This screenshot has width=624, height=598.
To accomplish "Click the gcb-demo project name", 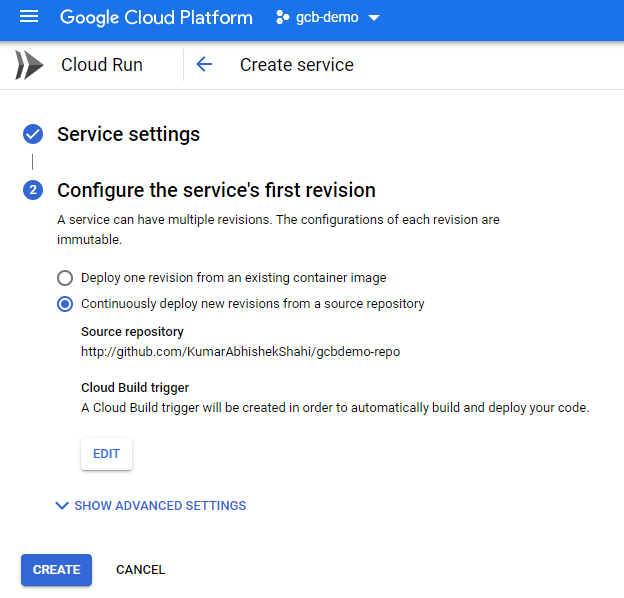I will coord(326,19).
